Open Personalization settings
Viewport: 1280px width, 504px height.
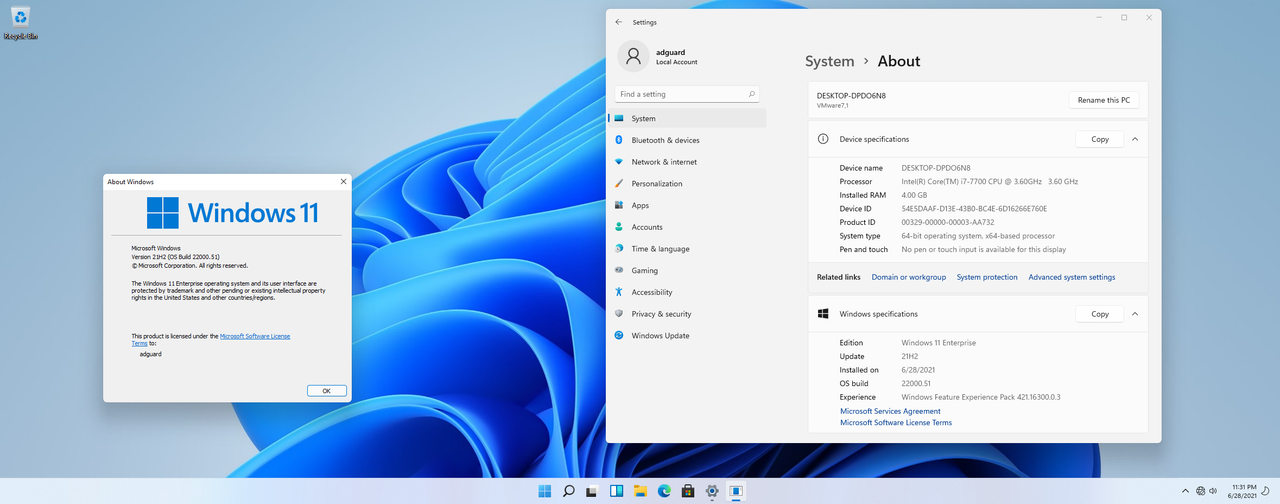(x=687, y=183)
